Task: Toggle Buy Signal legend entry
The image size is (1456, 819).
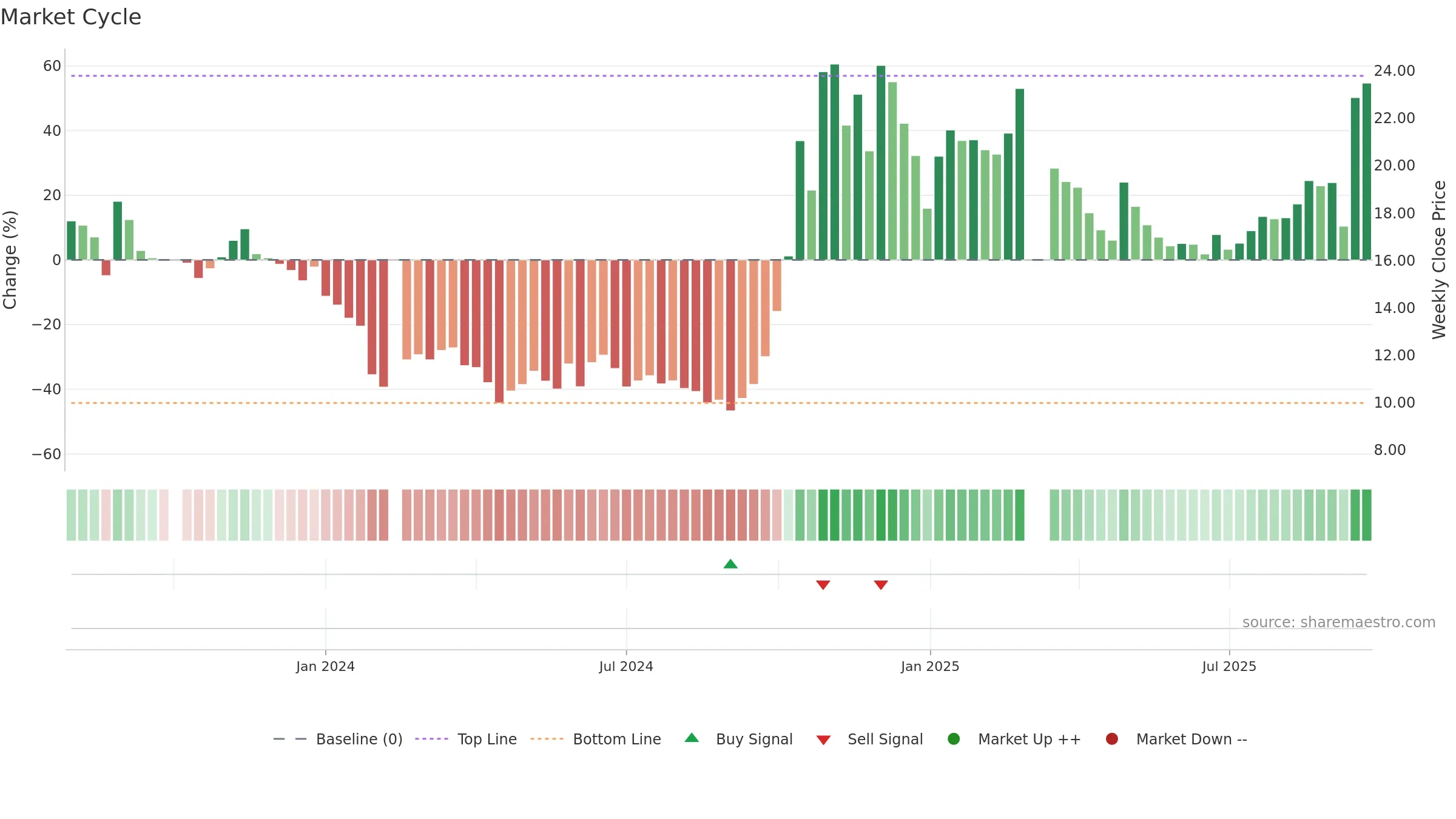Action: tap(738, 739)
